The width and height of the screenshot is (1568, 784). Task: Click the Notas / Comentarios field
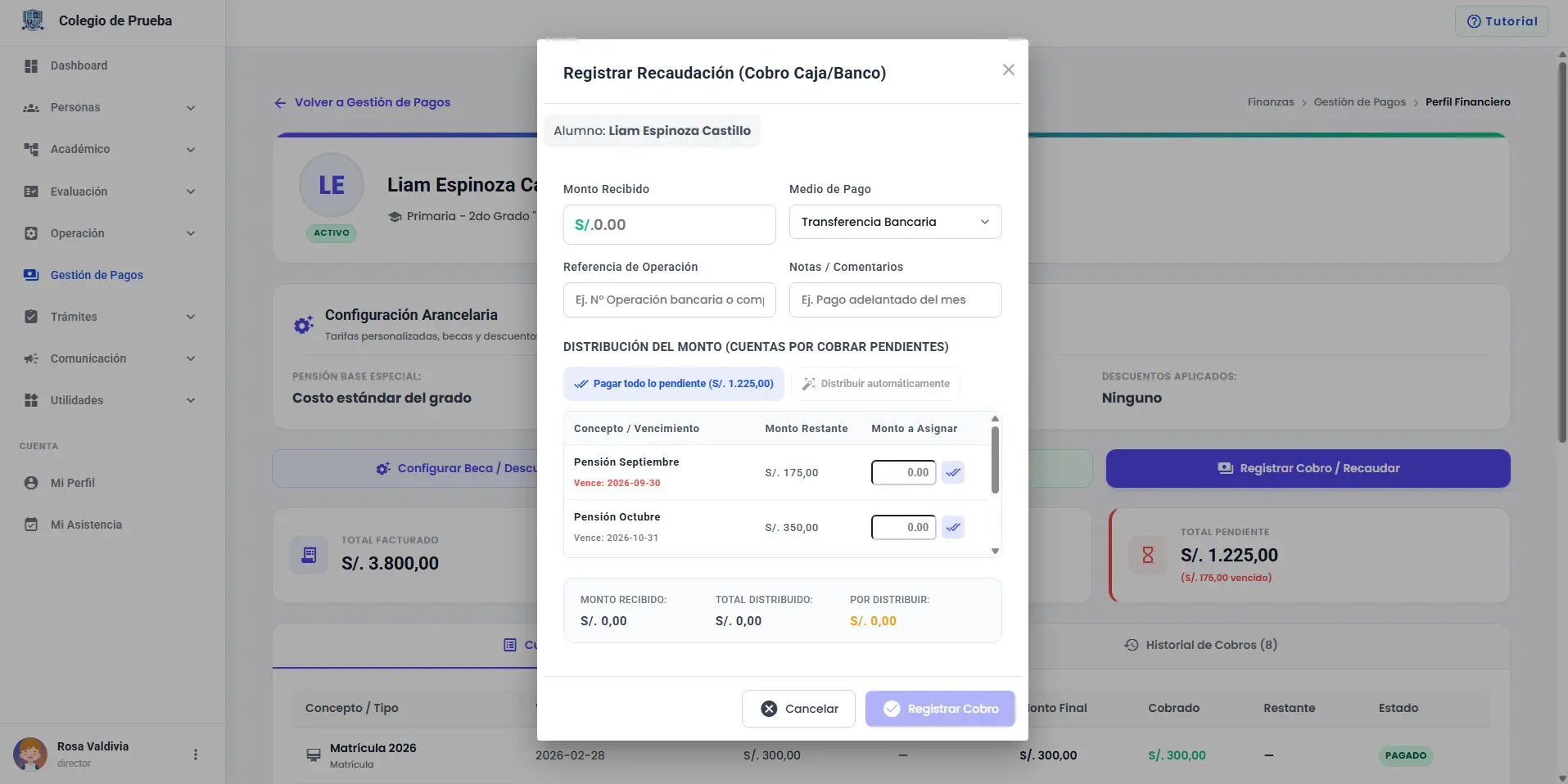[x=895, y=300]
